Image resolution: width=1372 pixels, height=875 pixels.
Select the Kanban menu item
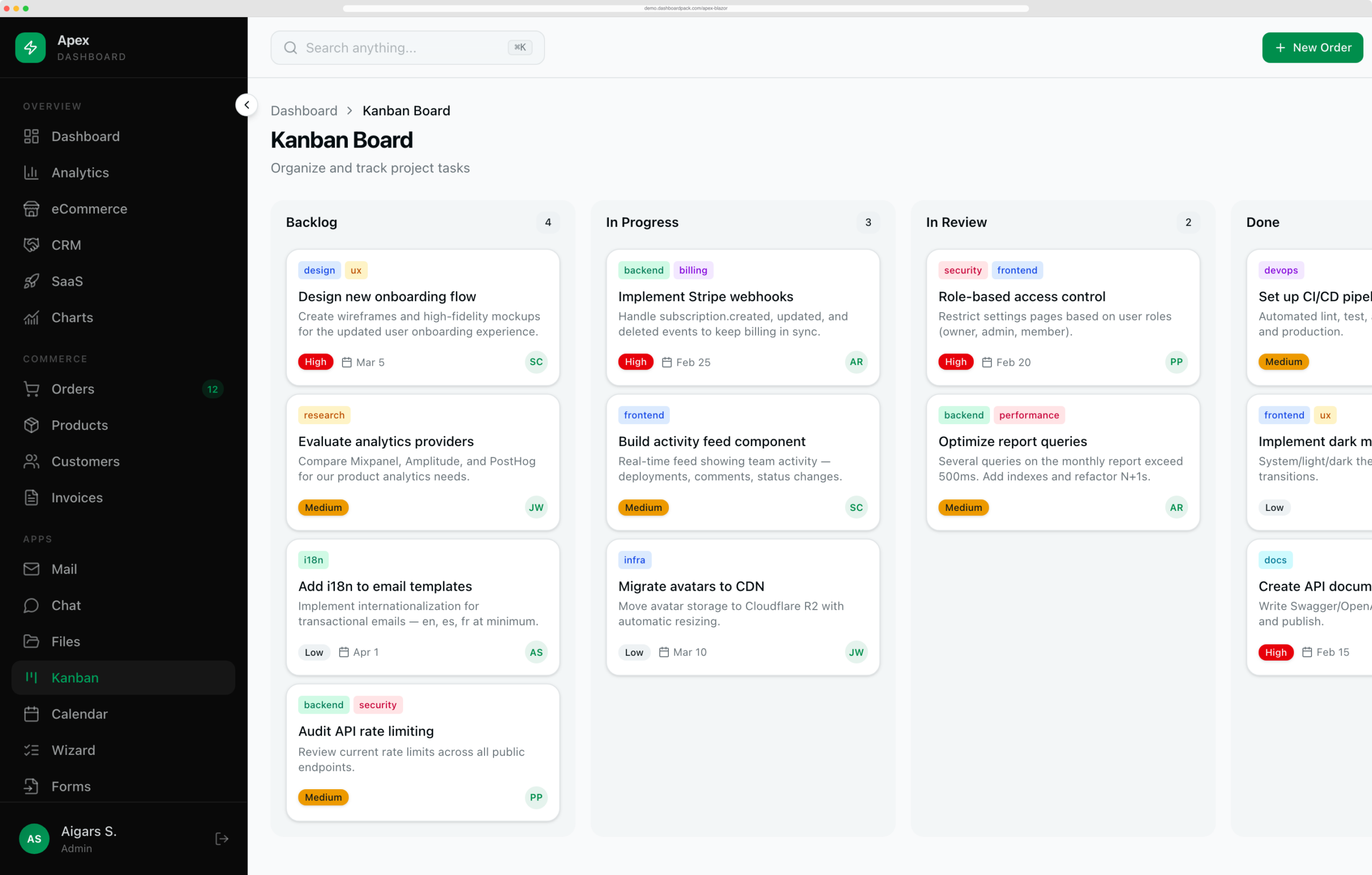point(123,677)
